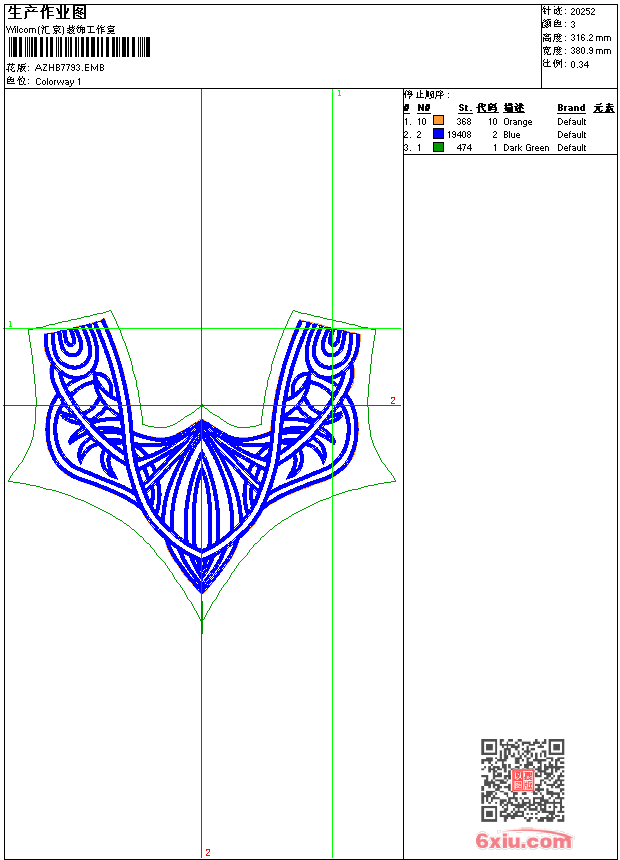The width and height of the screenshot is (620, 860).
Task: Select the Wilcom studio name text
Action: coord(61,30)
